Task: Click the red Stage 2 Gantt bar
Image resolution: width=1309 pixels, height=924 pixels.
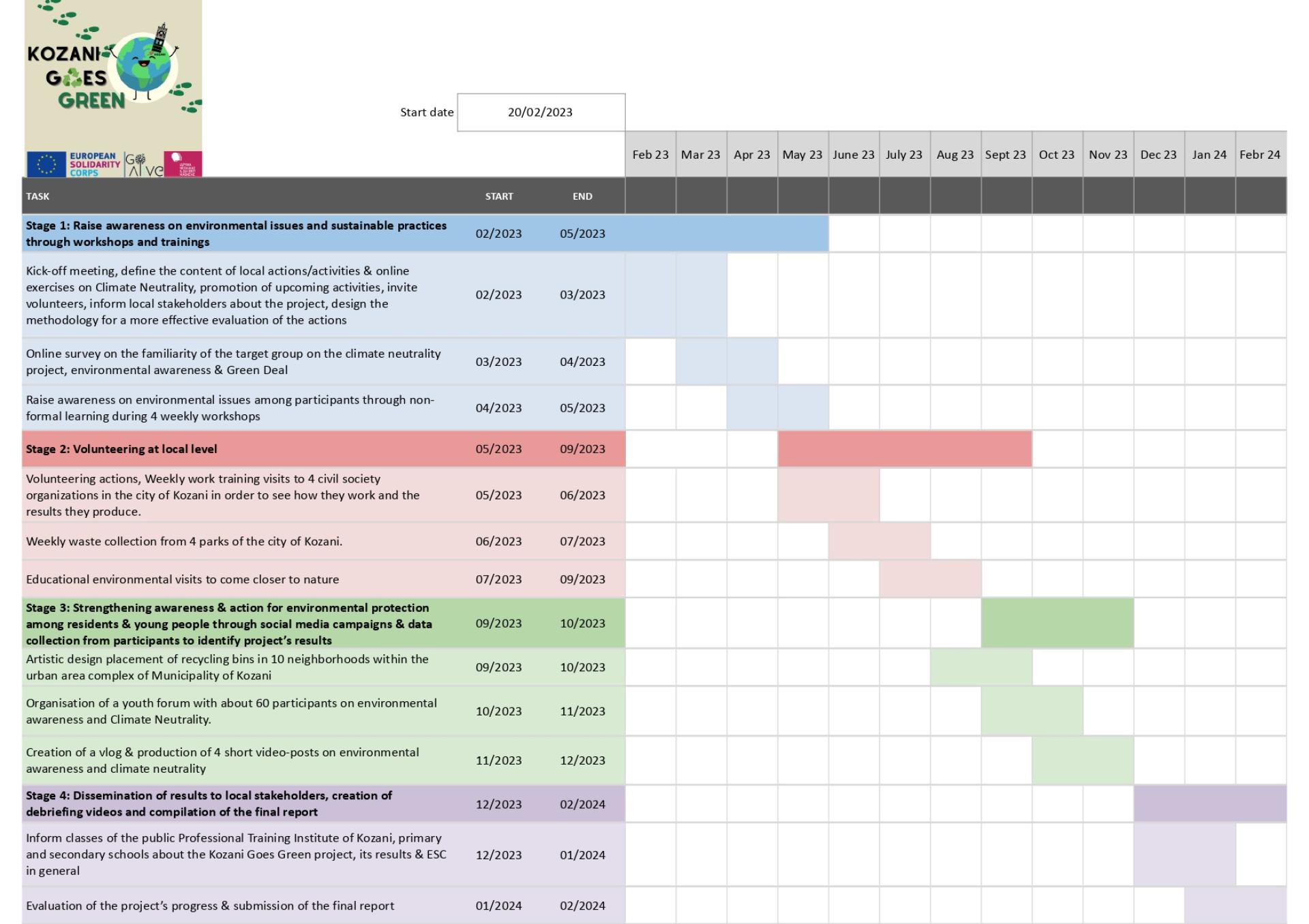Action: (904, 449)
